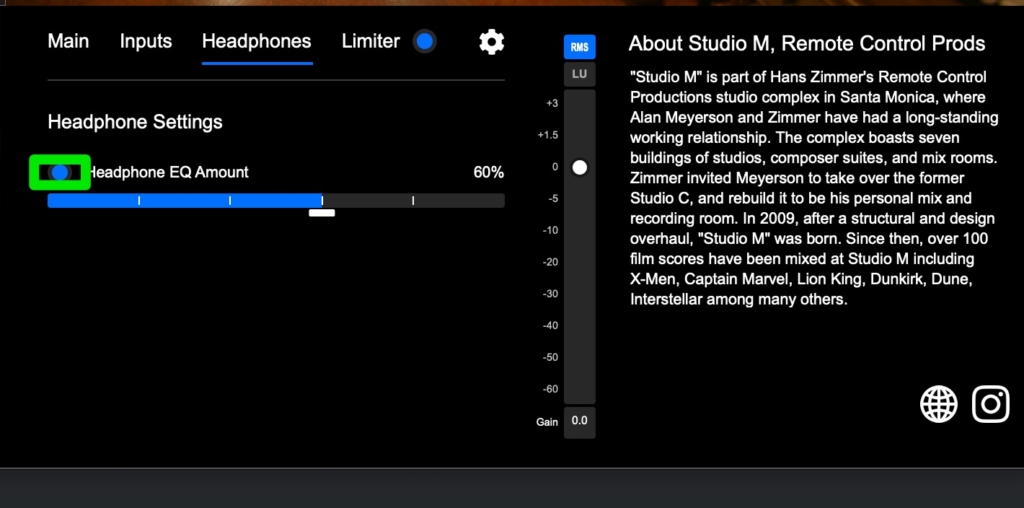Click the About Studio M heading
This screenshot has height=508, width=1024.
pyautogui.click(x=806, y=44)
